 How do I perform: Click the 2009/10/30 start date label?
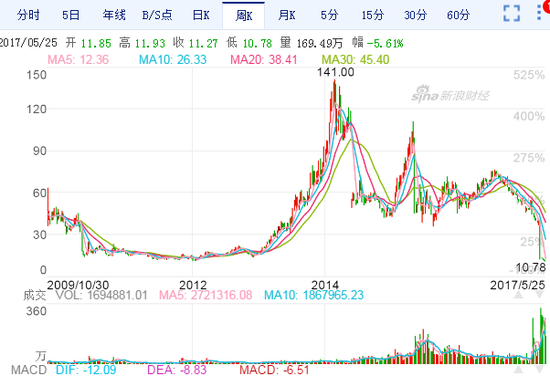[x=78, y=285]
